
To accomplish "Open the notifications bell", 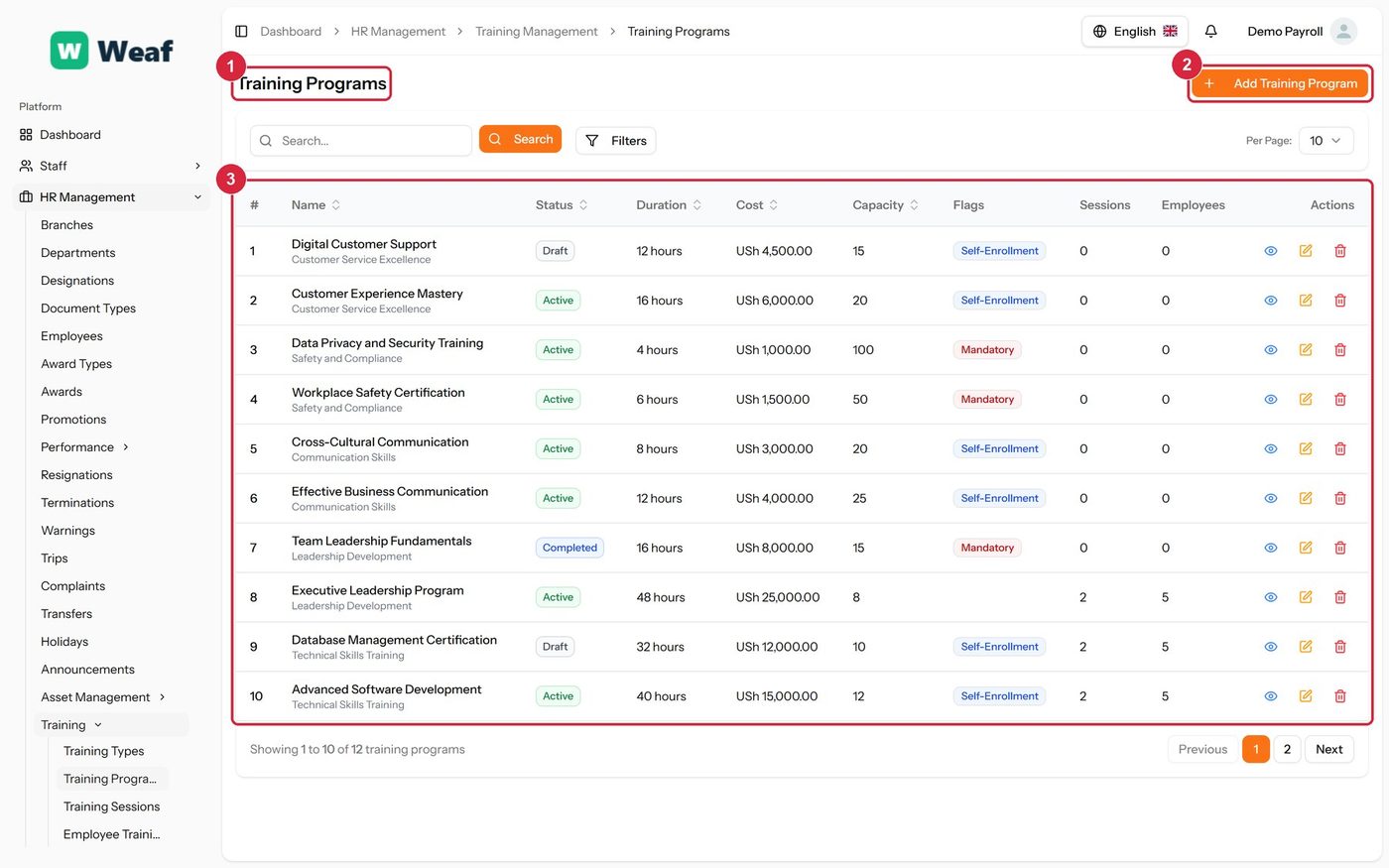I will [1210, 32].
